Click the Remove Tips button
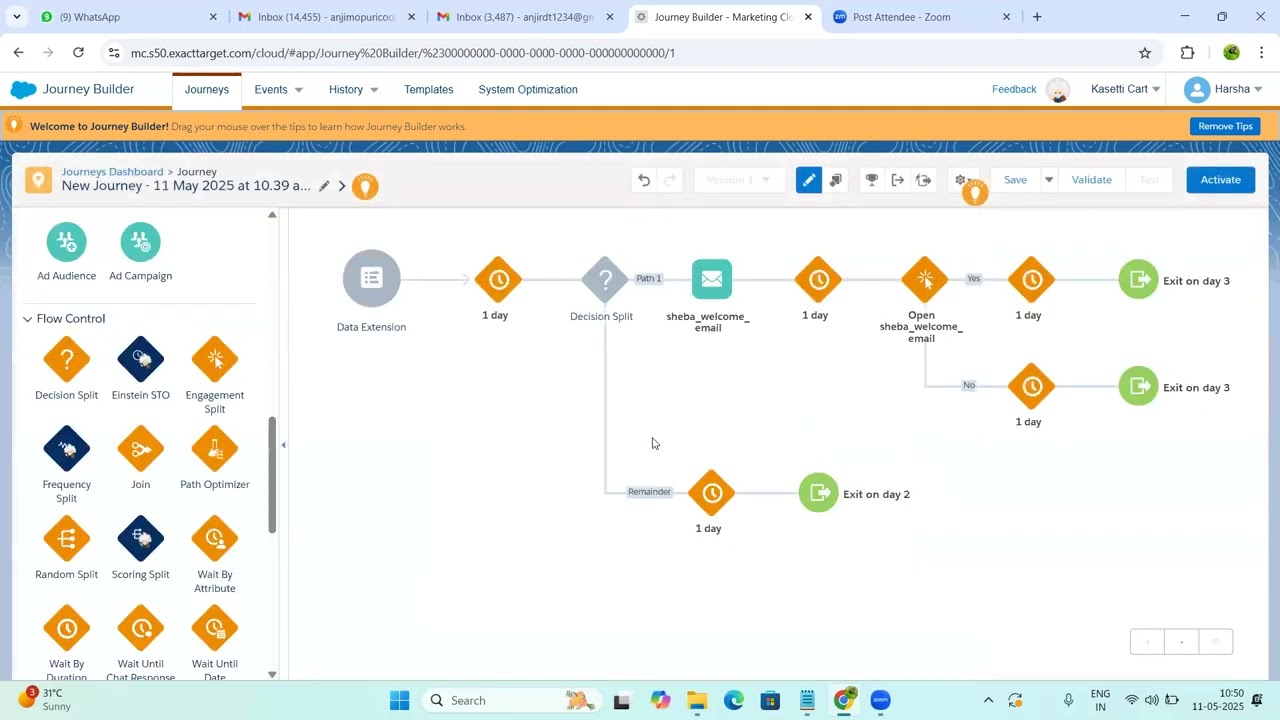The image size is (1280, 720). coord(1225,126)
